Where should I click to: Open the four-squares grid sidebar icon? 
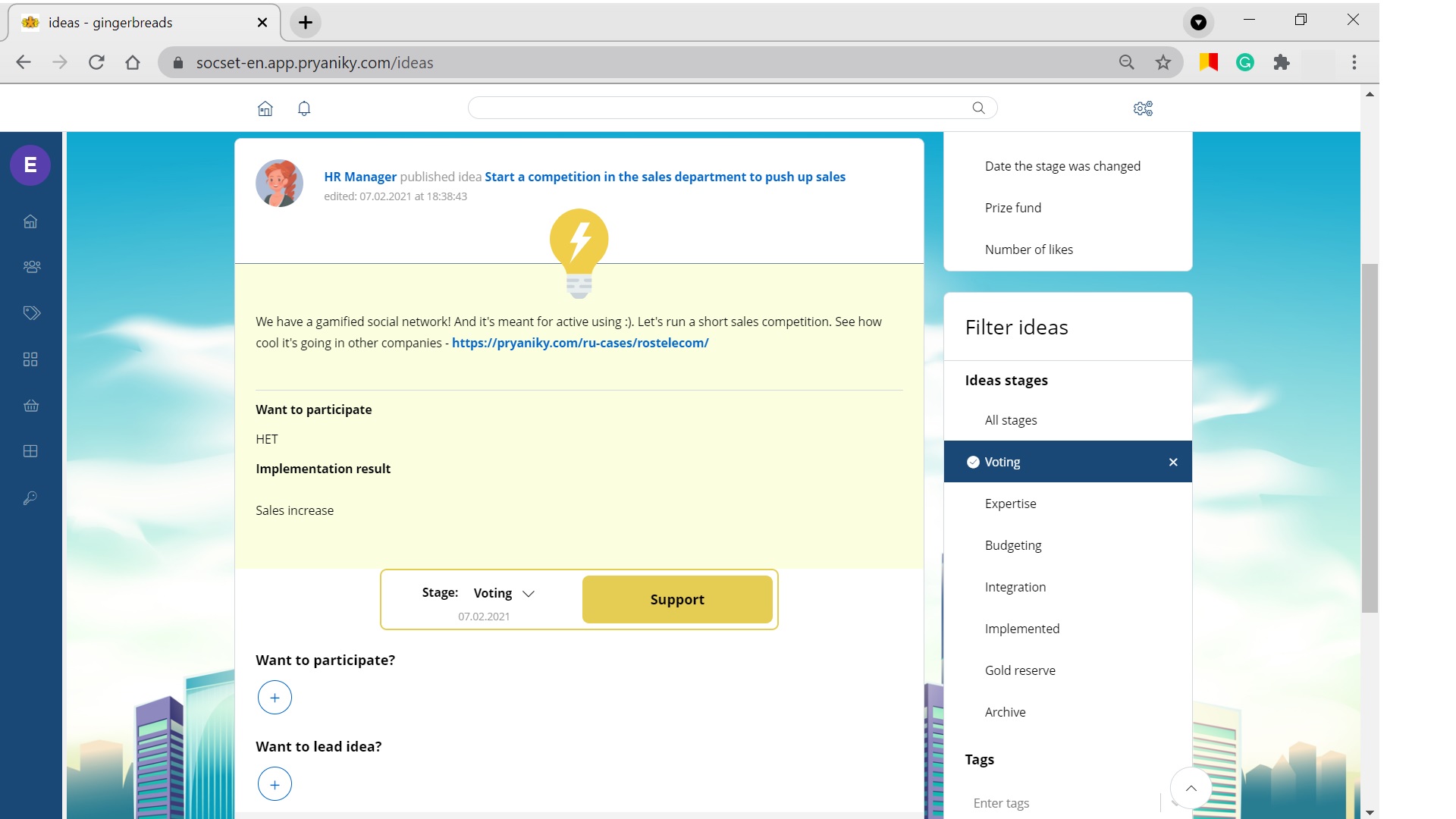click(x=31, y=359)
